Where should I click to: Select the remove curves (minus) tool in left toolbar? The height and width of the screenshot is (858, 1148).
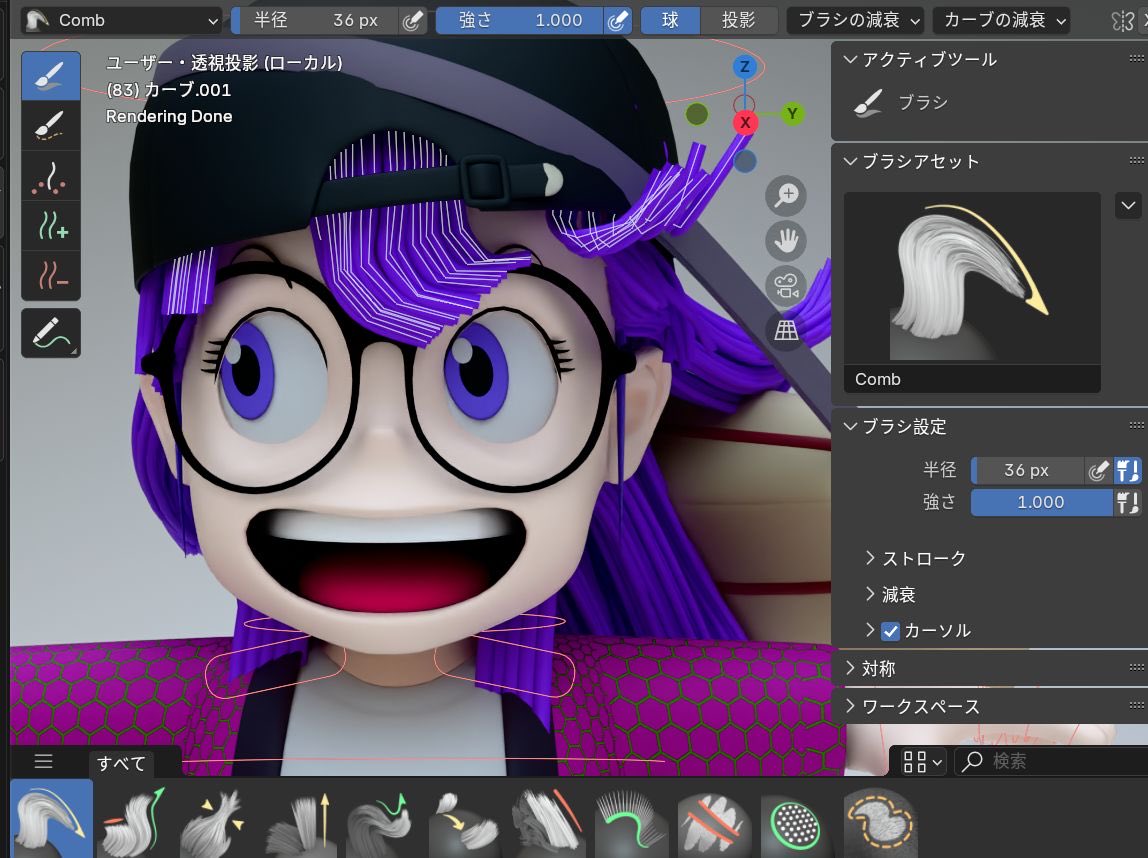pos(51,276)
